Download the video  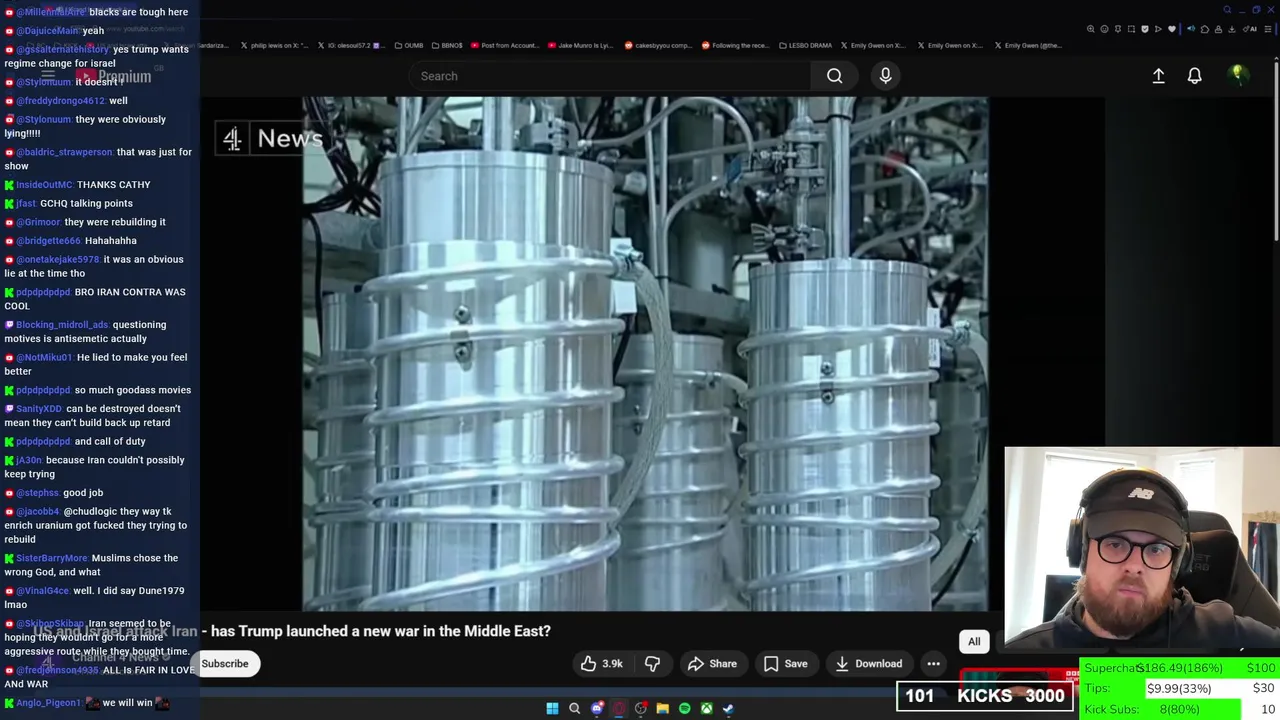(868, 664)
